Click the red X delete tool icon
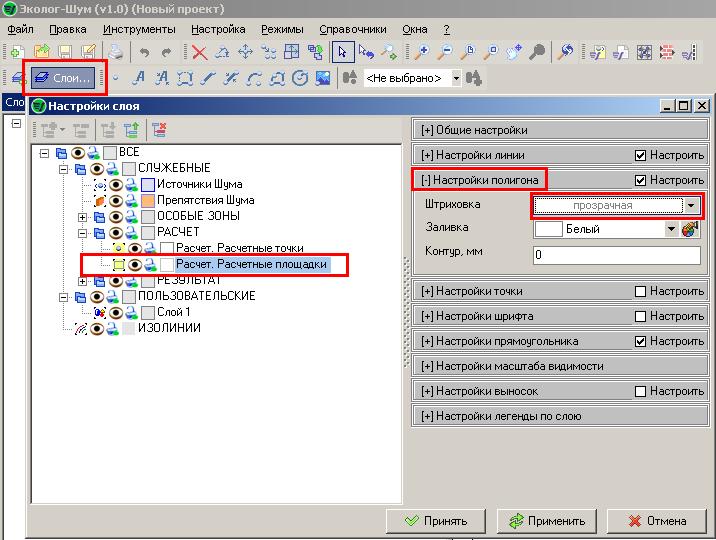This screenshot has width=716, height=540. click(x=199, y=51)
